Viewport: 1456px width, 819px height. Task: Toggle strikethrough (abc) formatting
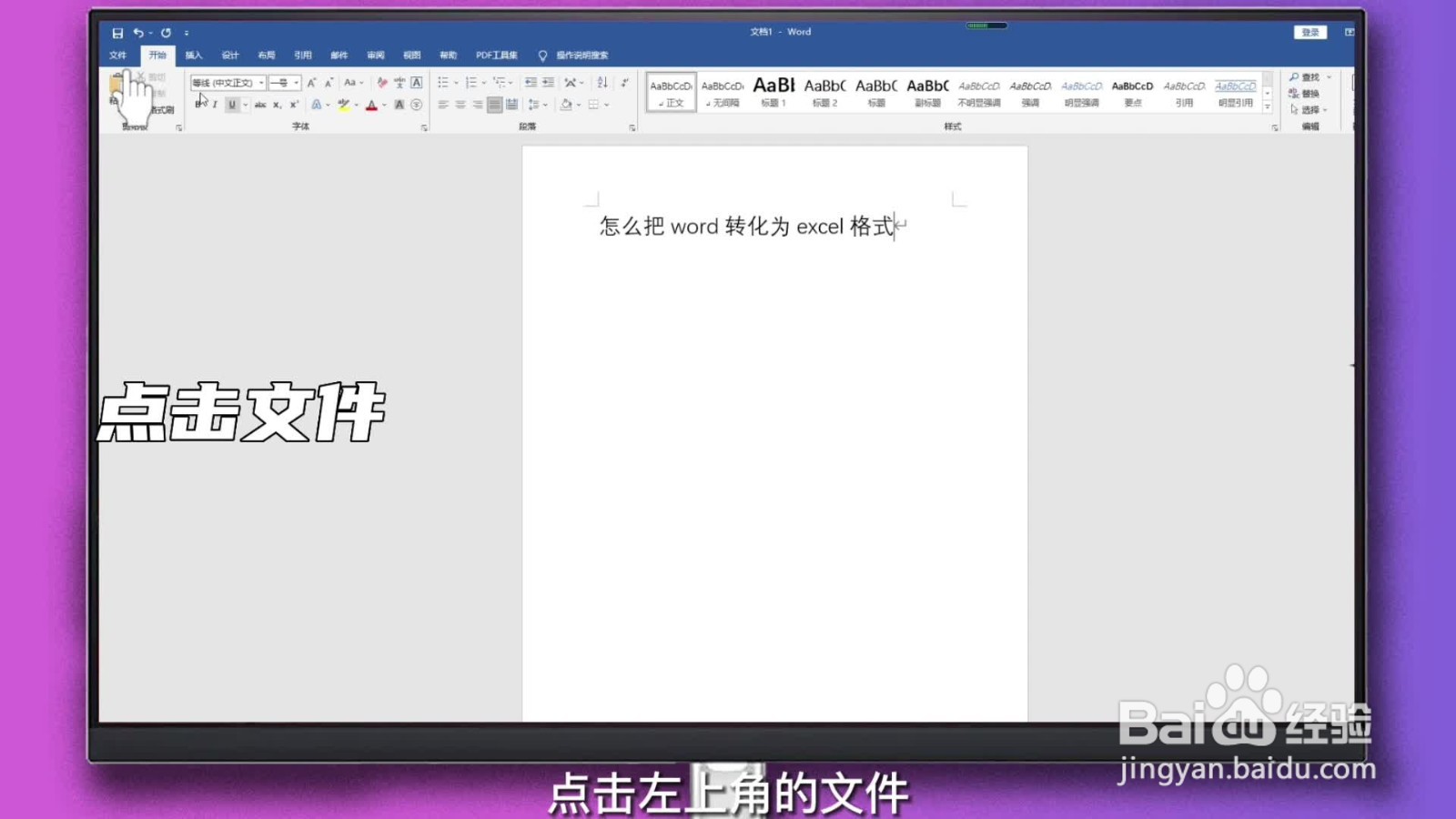tap(260, 105)
